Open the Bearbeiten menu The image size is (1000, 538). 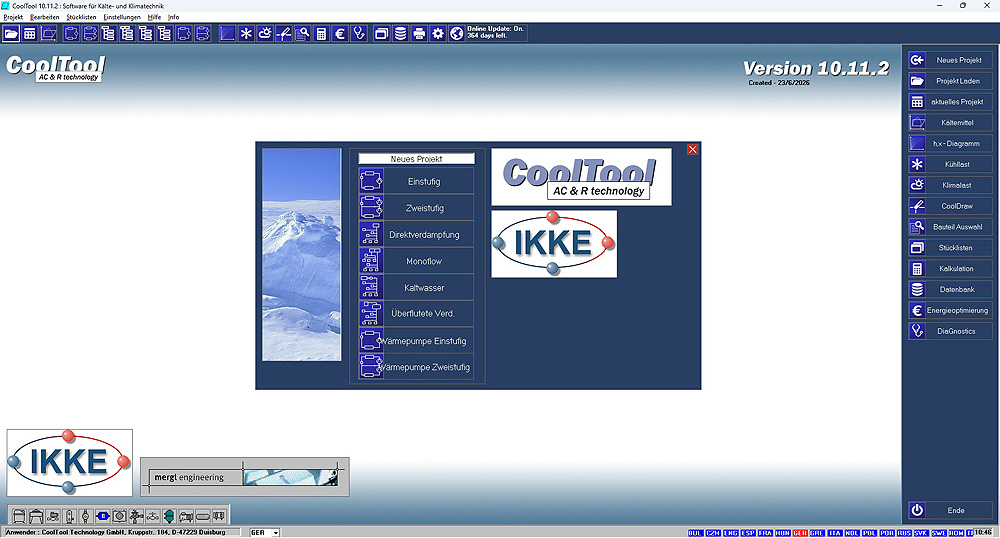(45, 17)
